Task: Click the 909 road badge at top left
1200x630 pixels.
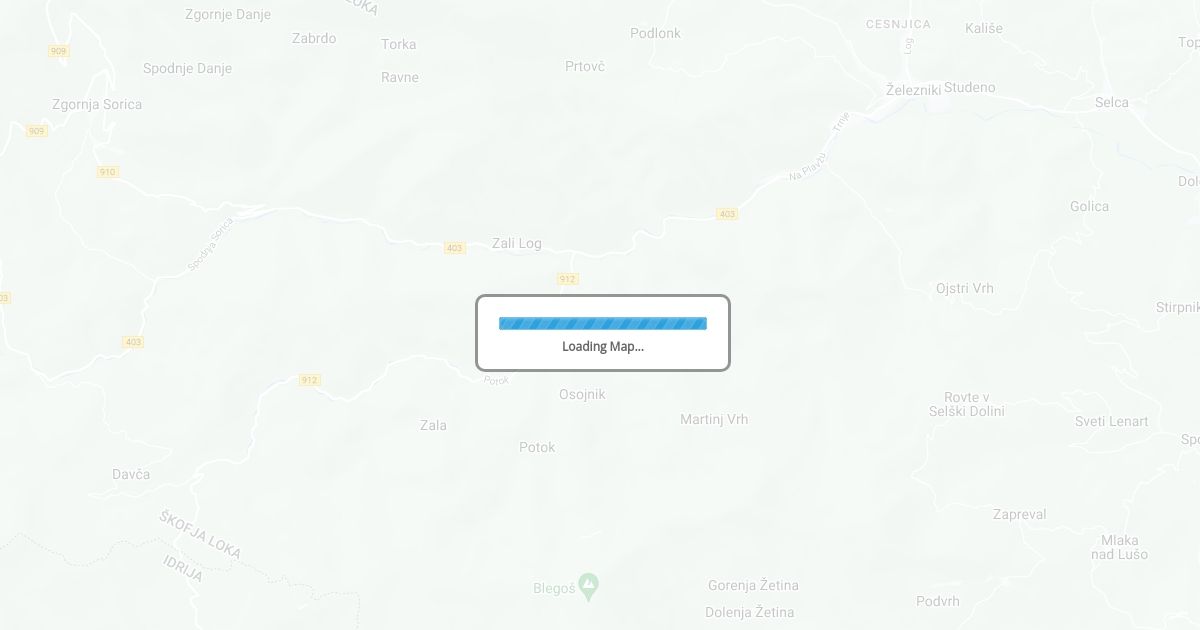Action: [x=58, y=50]
